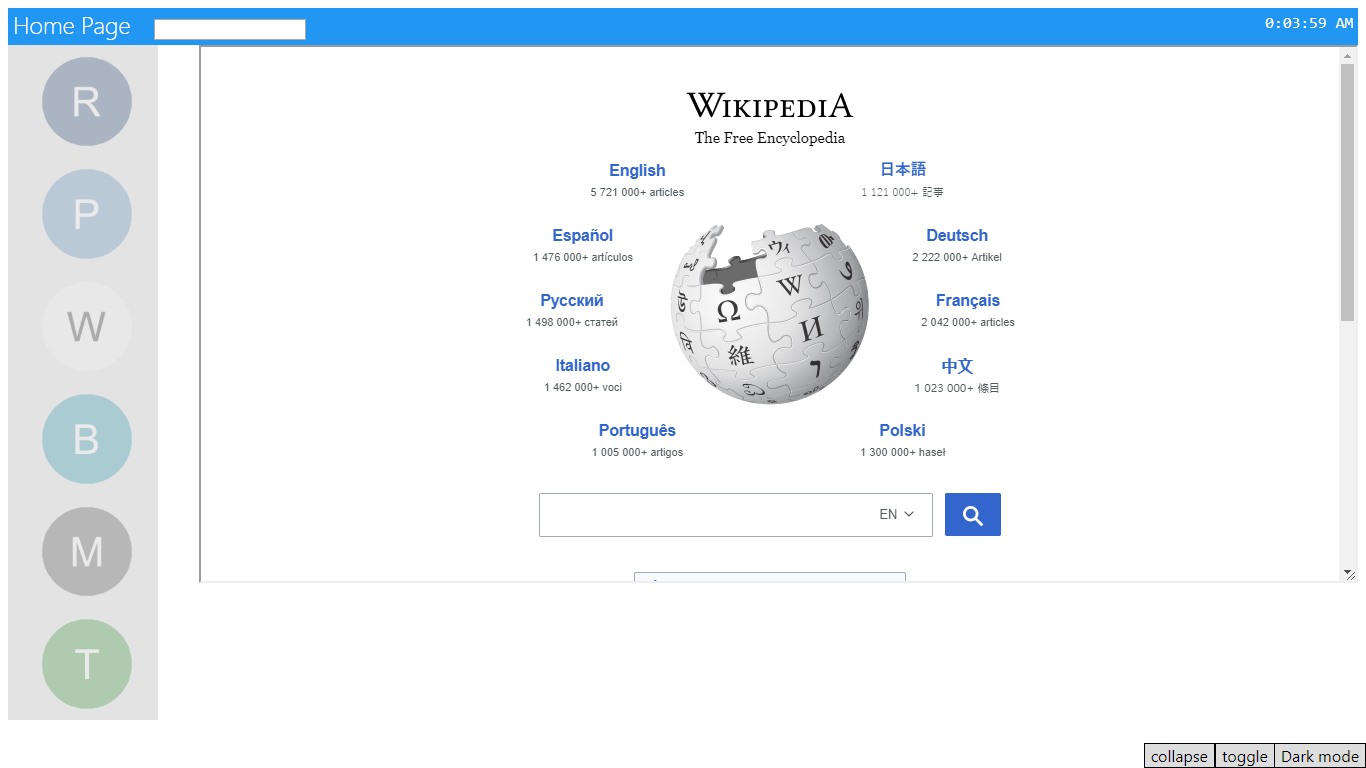Screen dimensions: 1366x768
Task: Click the Home Page title
Action: (72, 26)
